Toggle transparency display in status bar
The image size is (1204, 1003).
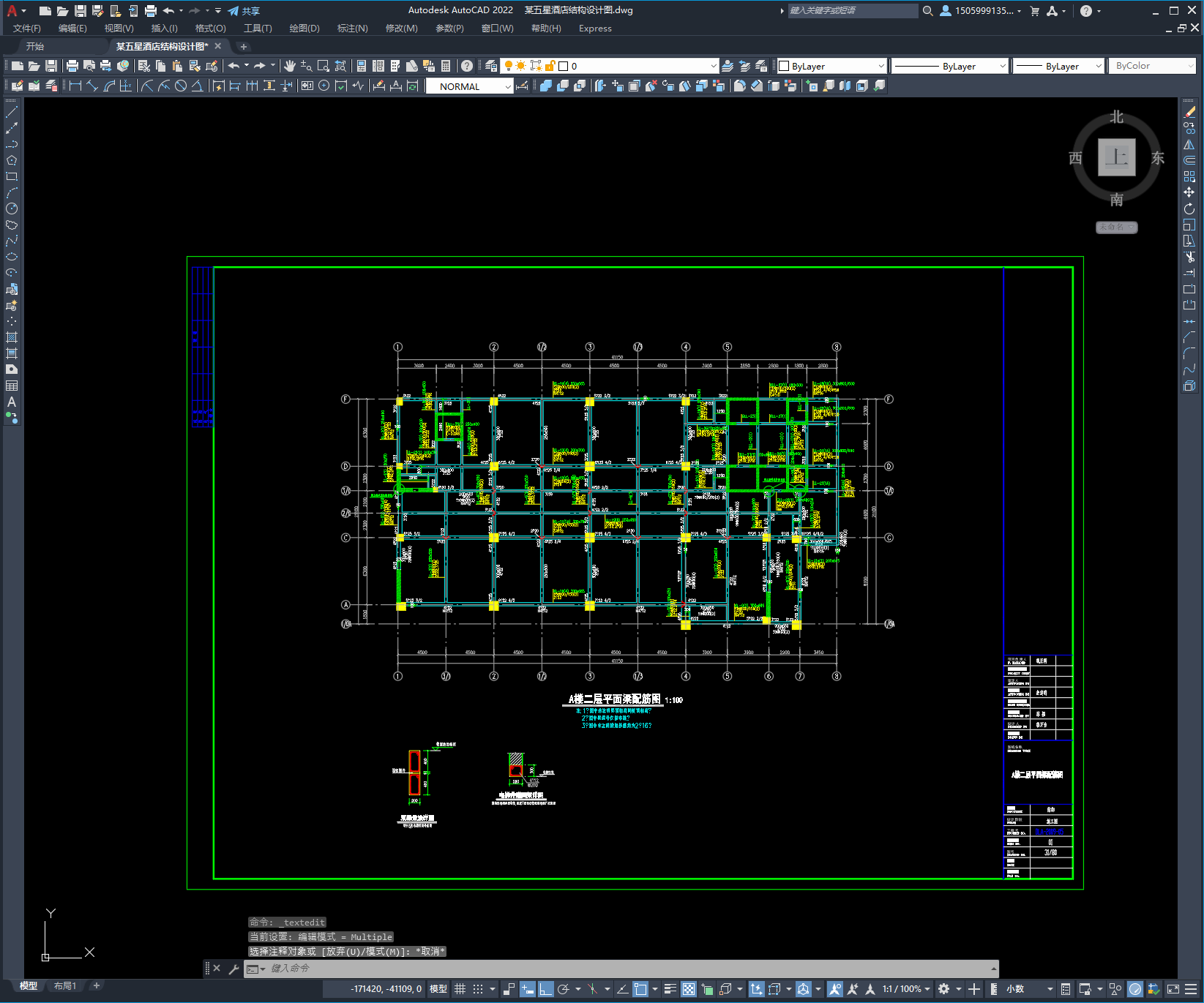click(x=689, y=989)
